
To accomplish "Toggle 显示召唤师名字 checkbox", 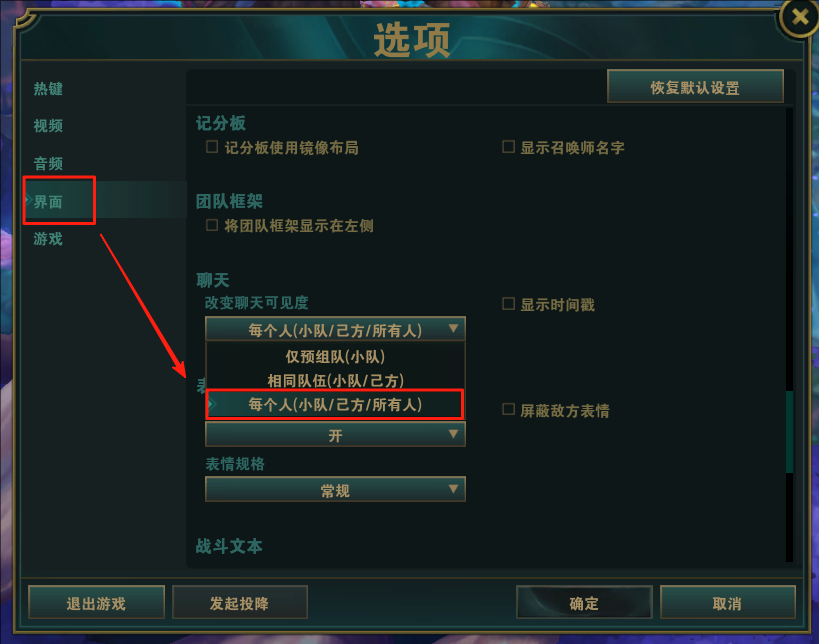I will pyautogui.click(x=508, y=147).
